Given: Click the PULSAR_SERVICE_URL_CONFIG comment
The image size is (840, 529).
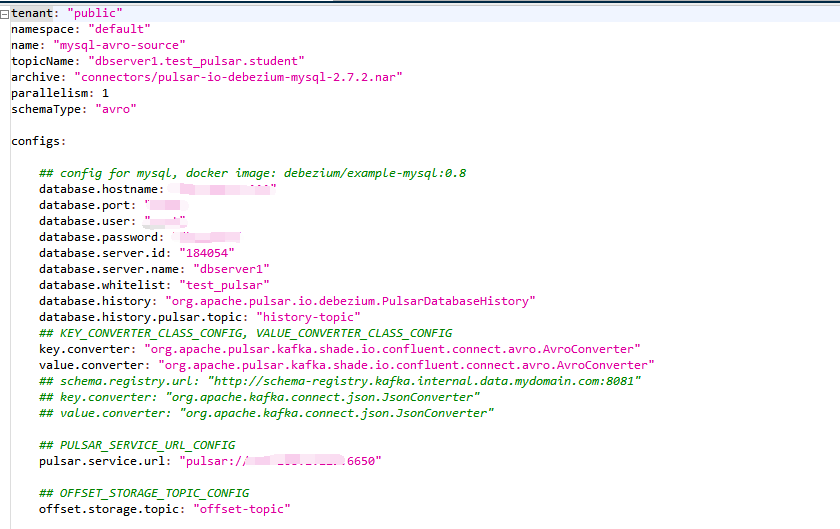Looking at the screenshot, I should point(137,445).
